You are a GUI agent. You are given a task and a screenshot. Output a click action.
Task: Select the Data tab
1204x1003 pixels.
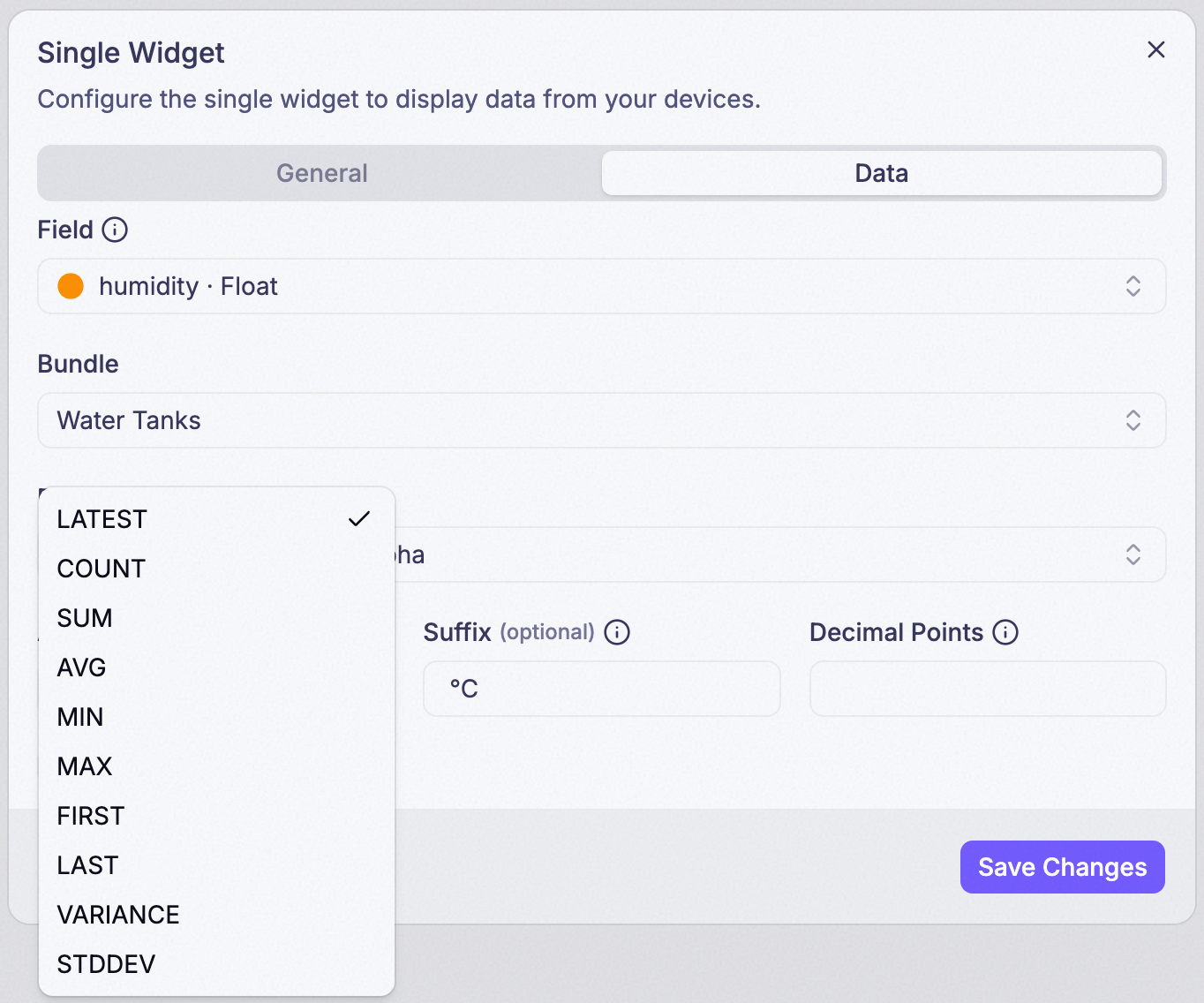coord(882,173)
